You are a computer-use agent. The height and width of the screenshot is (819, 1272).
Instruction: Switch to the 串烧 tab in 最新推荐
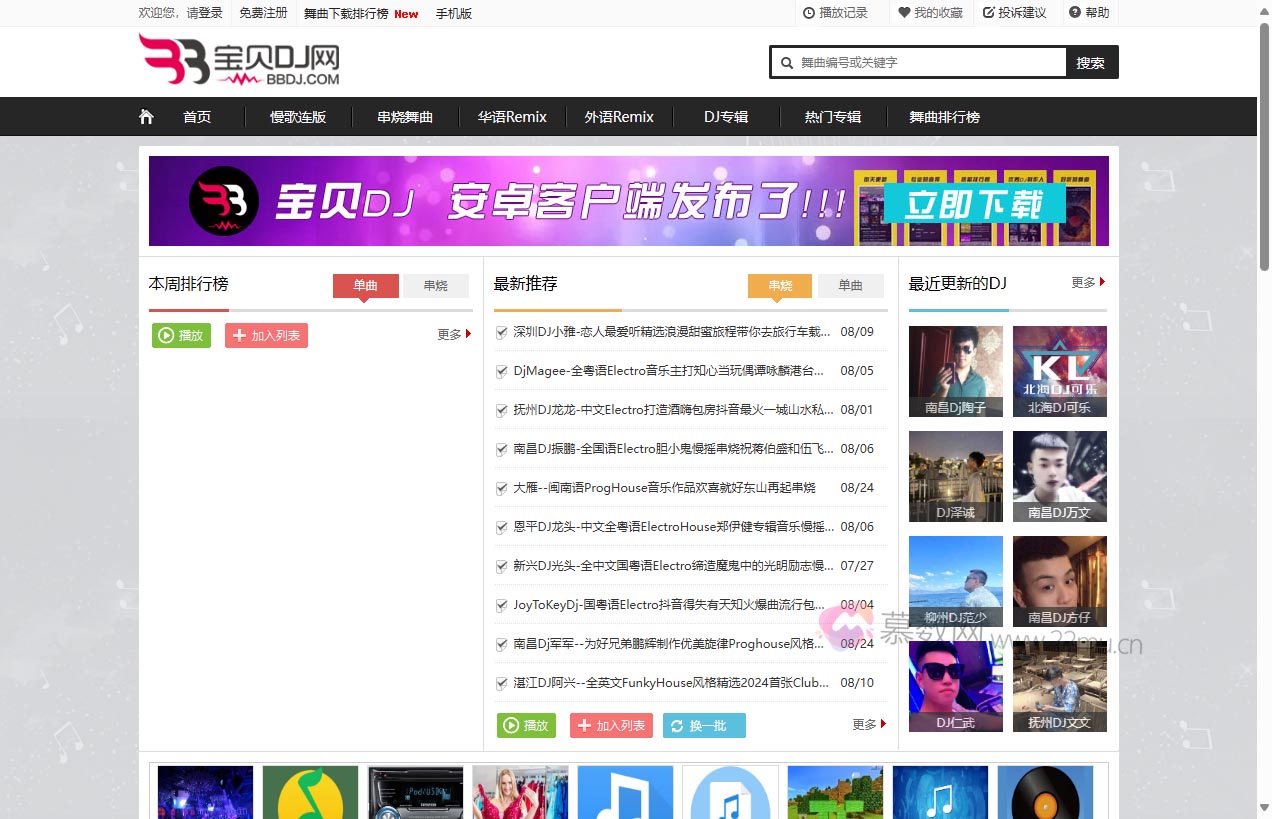pos(779,286)
